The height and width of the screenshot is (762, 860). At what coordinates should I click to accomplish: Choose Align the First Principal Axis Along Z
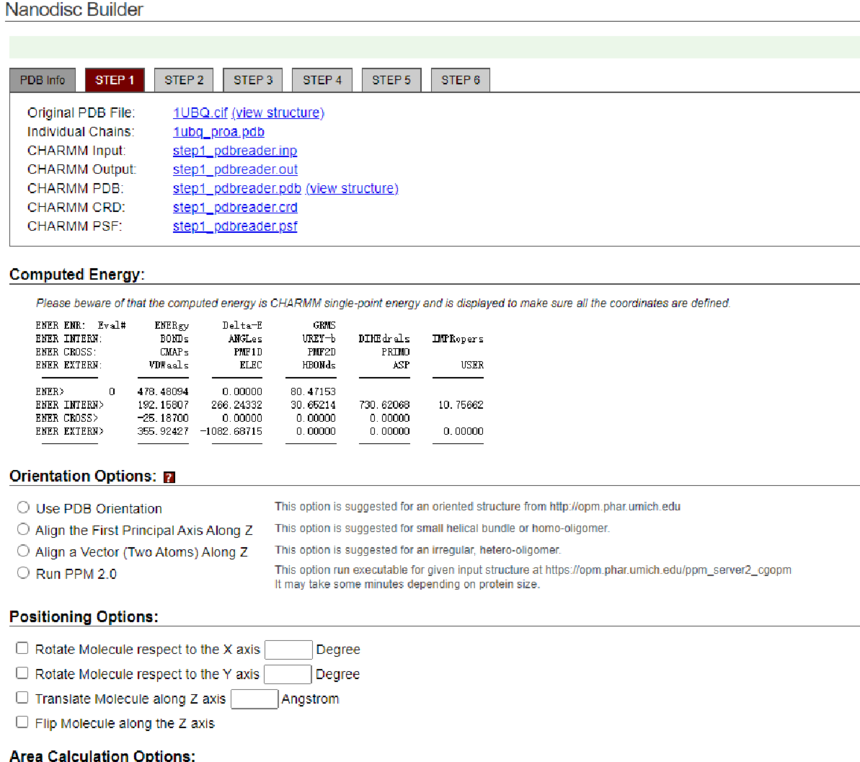[x=23, y=530]
